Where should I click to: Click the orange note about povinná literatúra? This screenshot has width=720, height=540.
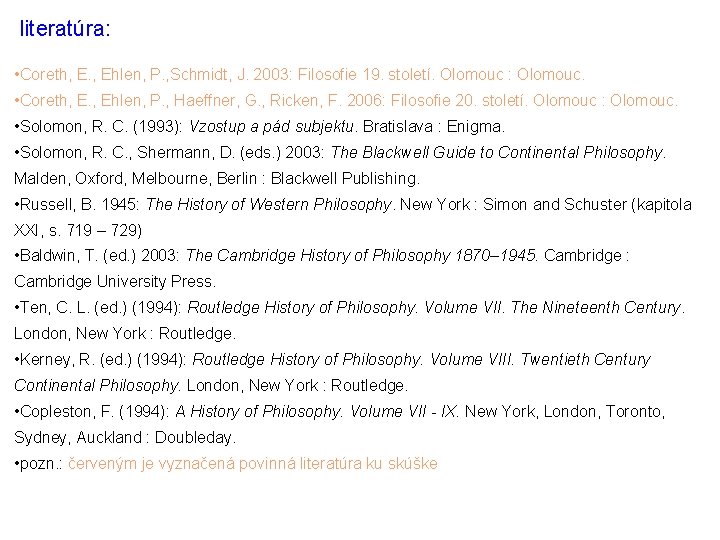(253, 464)
